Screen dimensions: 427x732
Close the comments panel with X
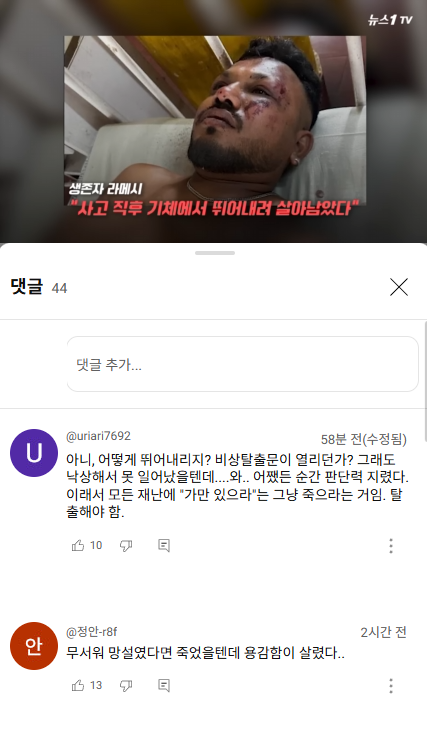point(399,287)
